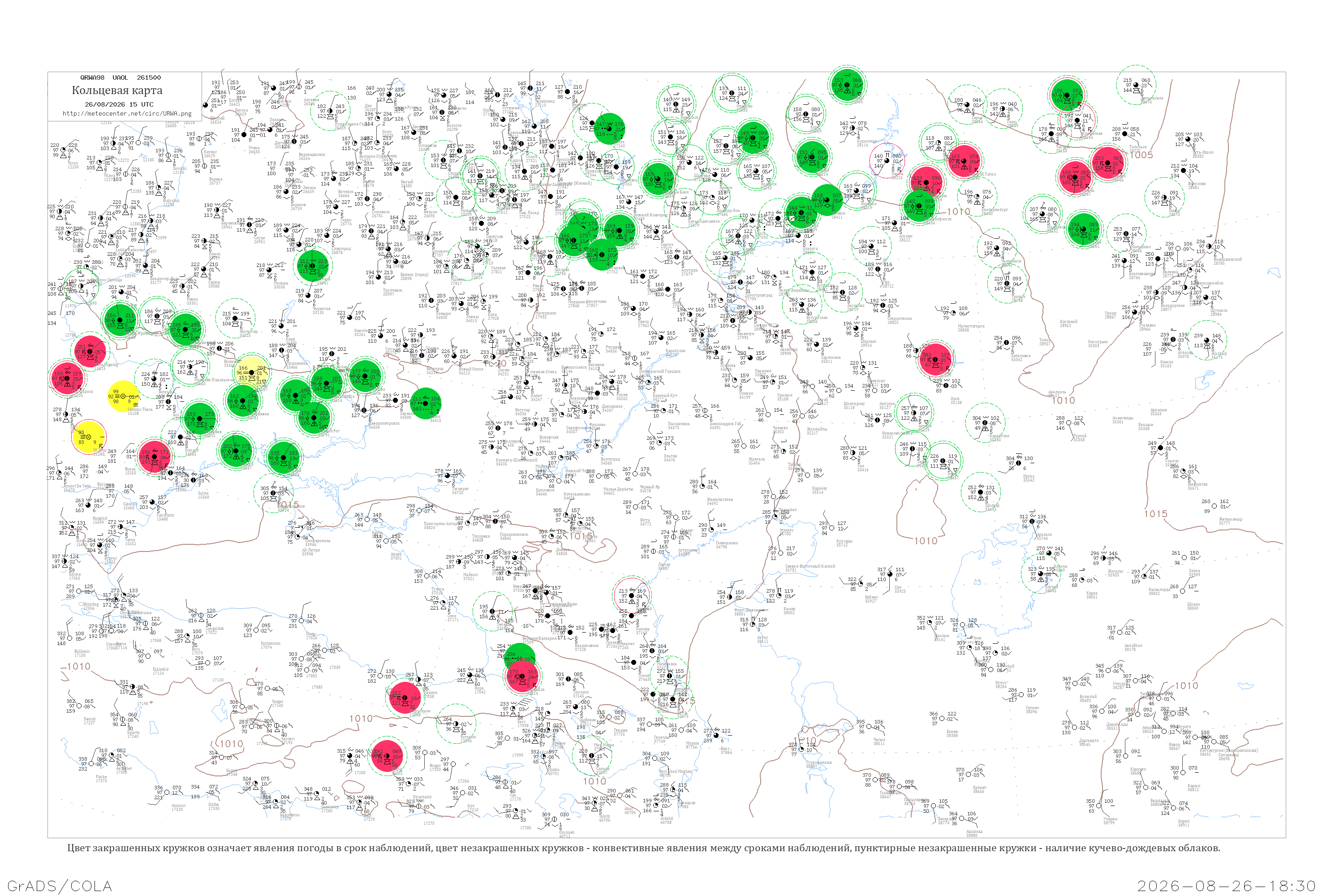
Task: Select the '2026-08-26-18:30' timestamp
Action: (1226, 886)
